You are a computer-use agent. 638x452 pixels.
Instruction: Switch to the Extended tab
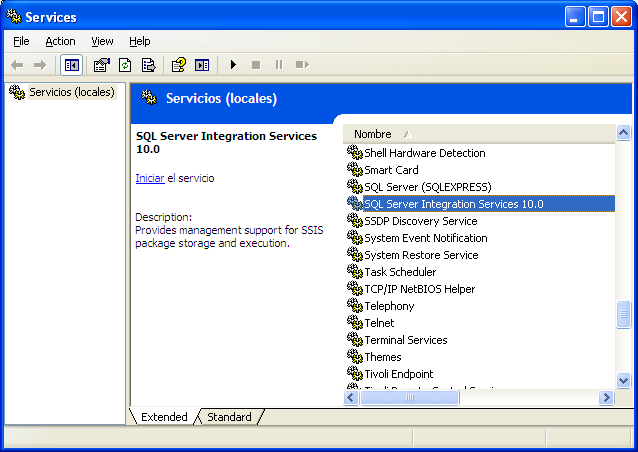pos(164,417)
